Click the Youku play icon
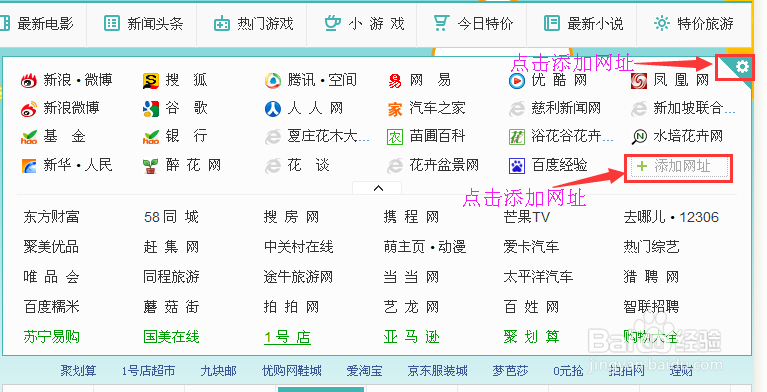 pyautogui.click(x=517, y=81)
